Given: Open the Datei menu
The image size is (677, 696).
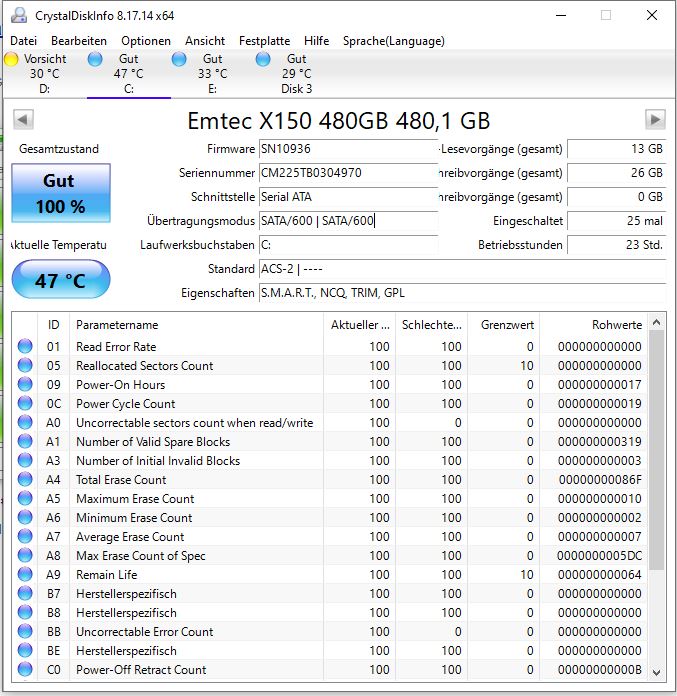Looking at the screenshot, I should (x=24, y=41).
